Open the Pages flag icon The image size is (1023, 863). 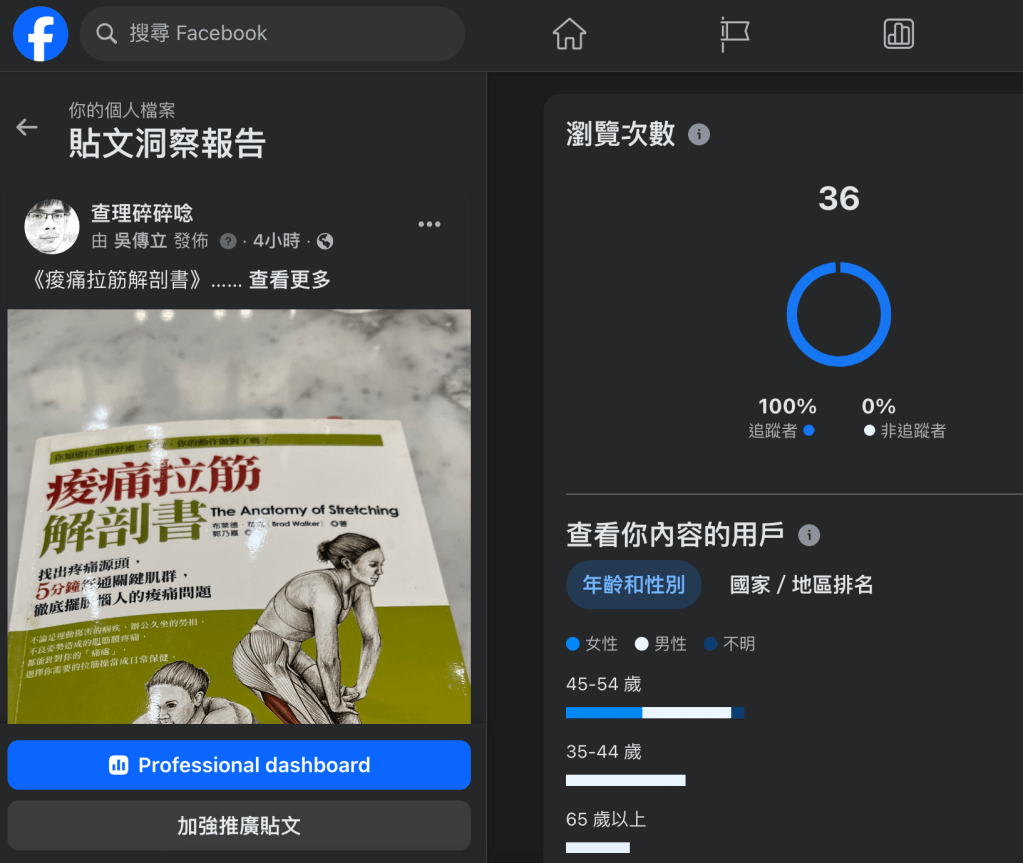(x=734, y=34)
